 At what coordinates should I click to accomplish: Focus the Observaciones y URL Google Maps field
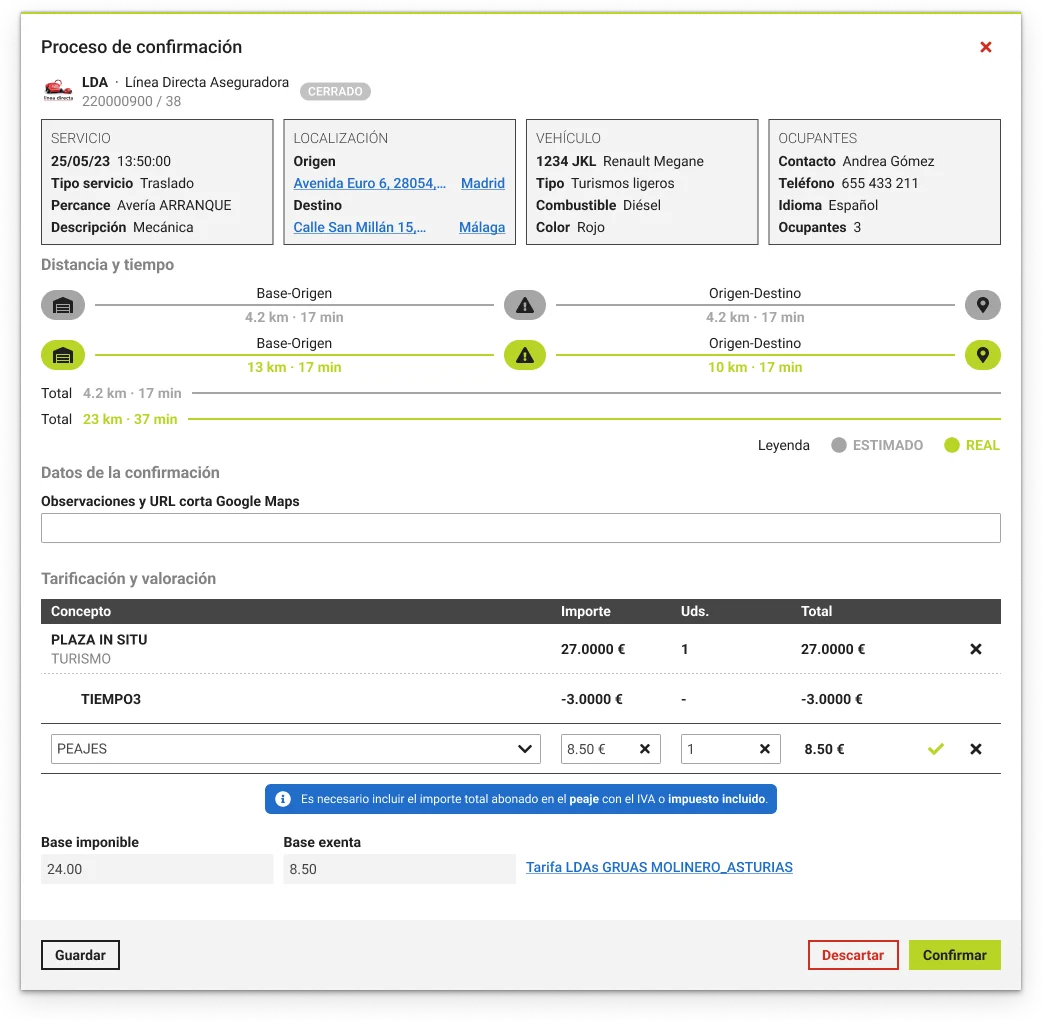coord(521,528)
